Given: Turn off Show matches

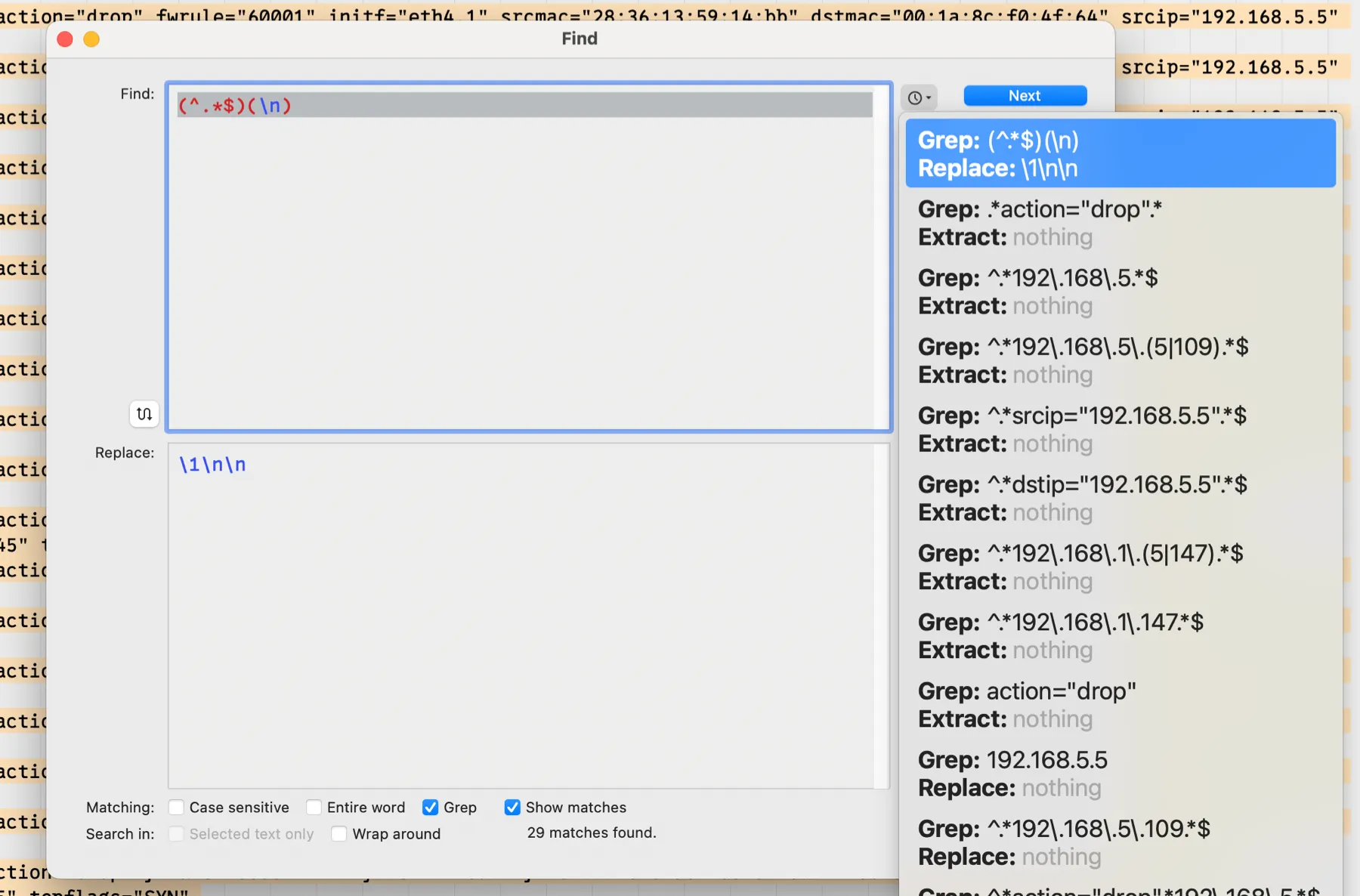Looking at the screenshot, I should click(x=512, y=807).
